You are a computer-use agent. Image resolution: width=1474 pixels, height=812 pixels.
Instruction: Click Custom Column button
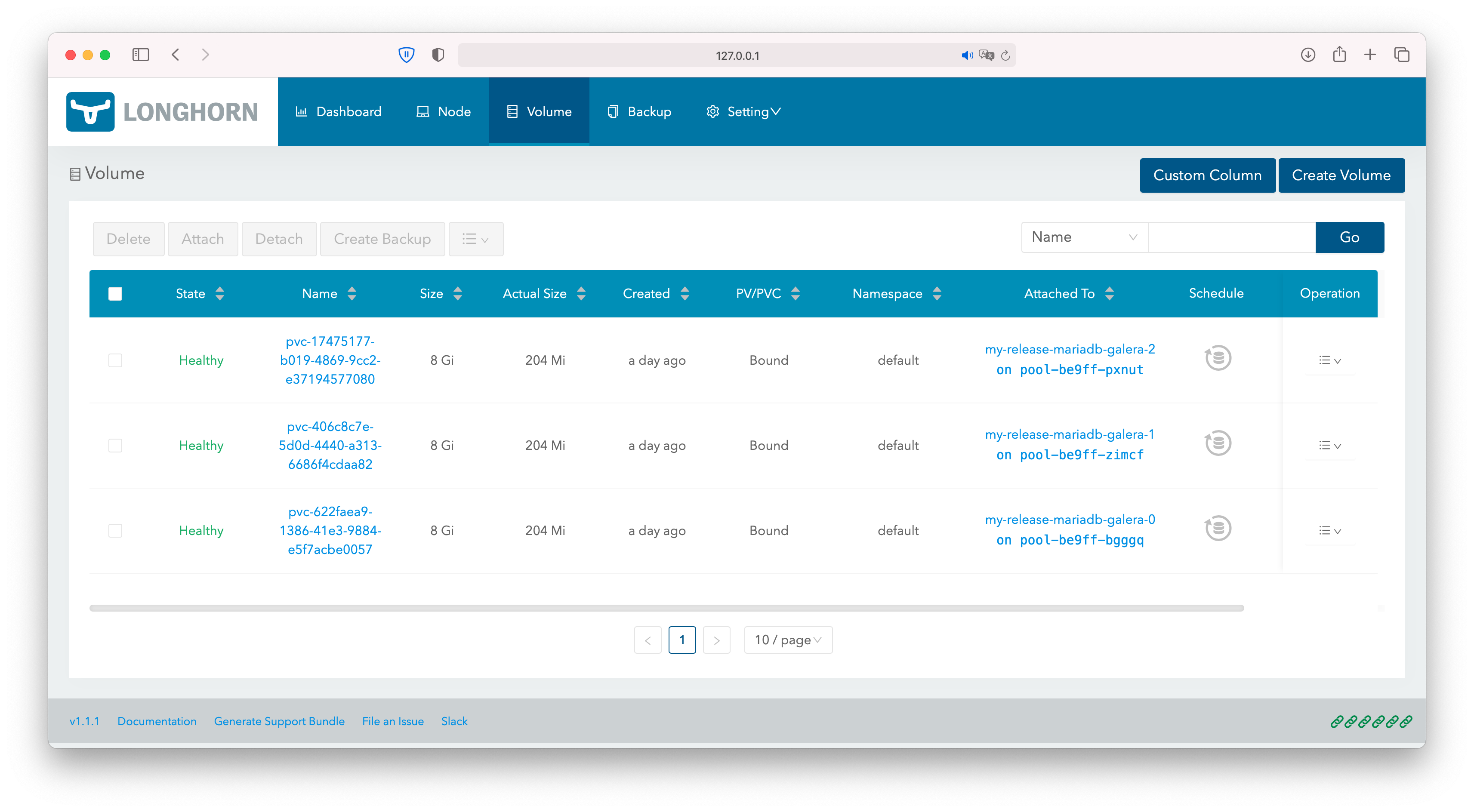coord(1206,175)
